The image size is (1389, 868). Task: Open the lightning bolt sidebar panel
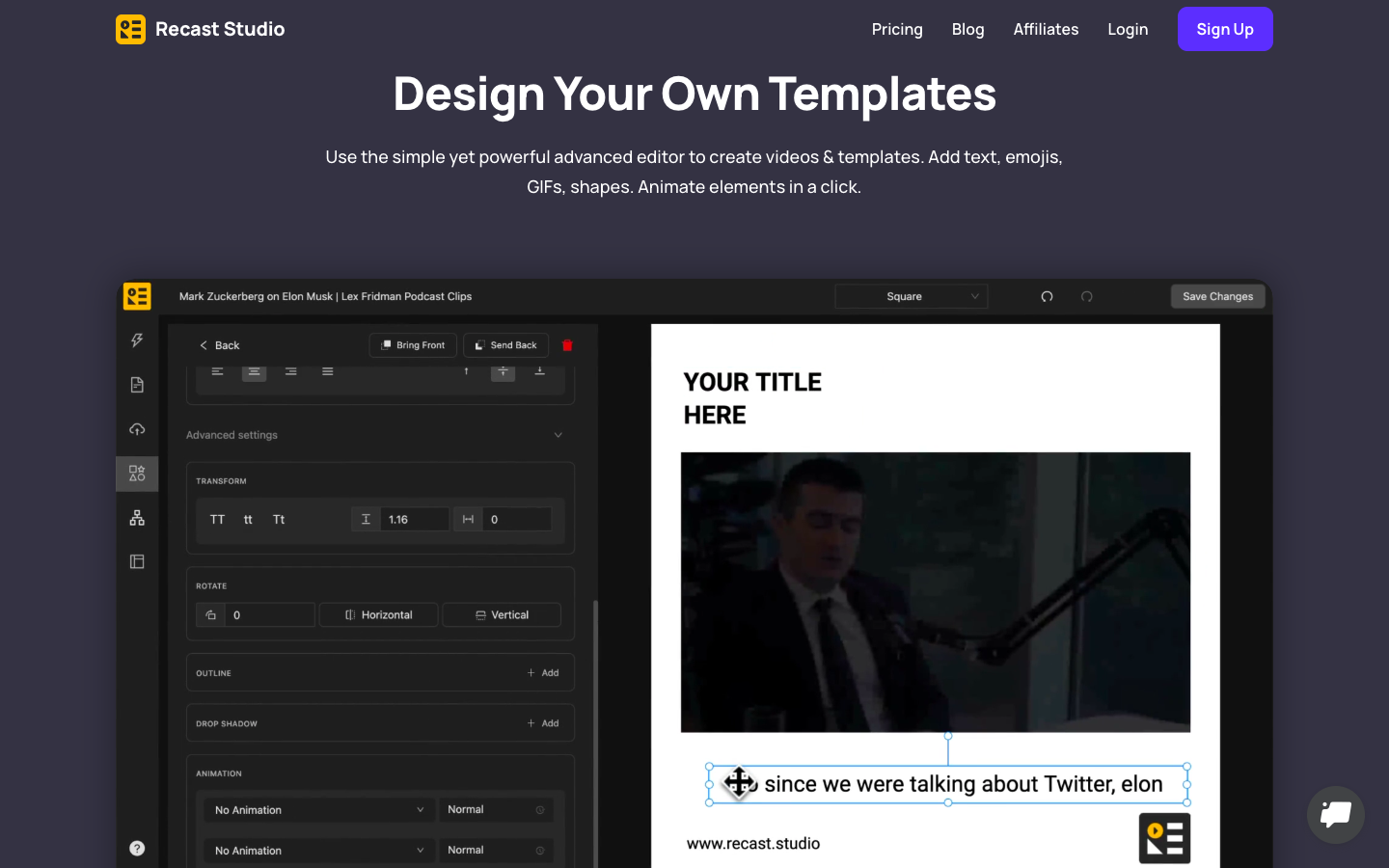(137, 340)
